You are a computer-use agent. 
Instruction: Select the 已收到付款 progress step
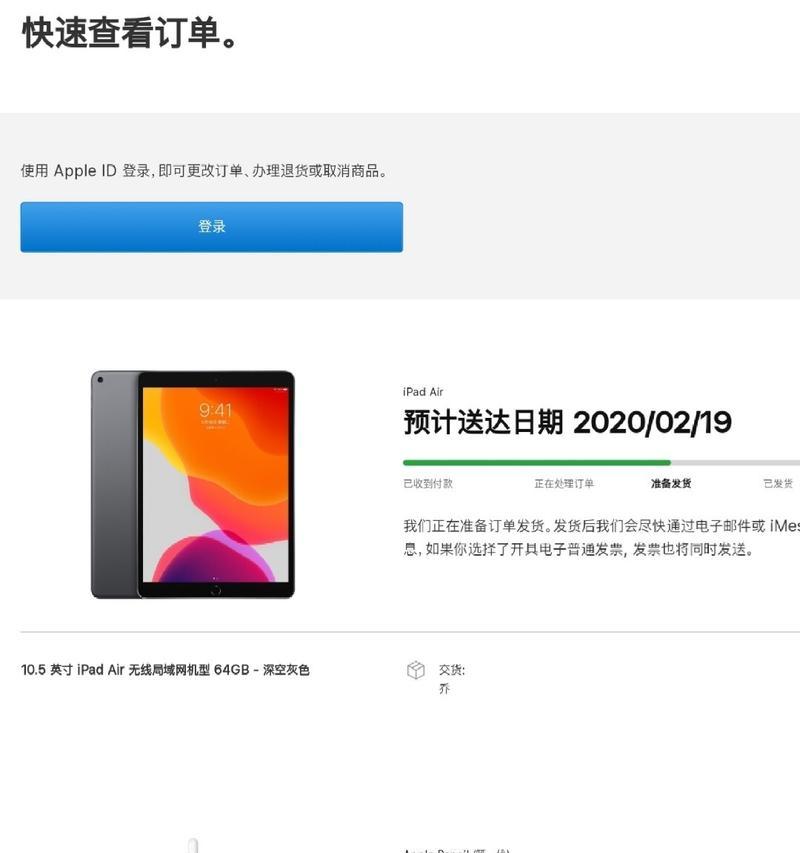point(428,483)
